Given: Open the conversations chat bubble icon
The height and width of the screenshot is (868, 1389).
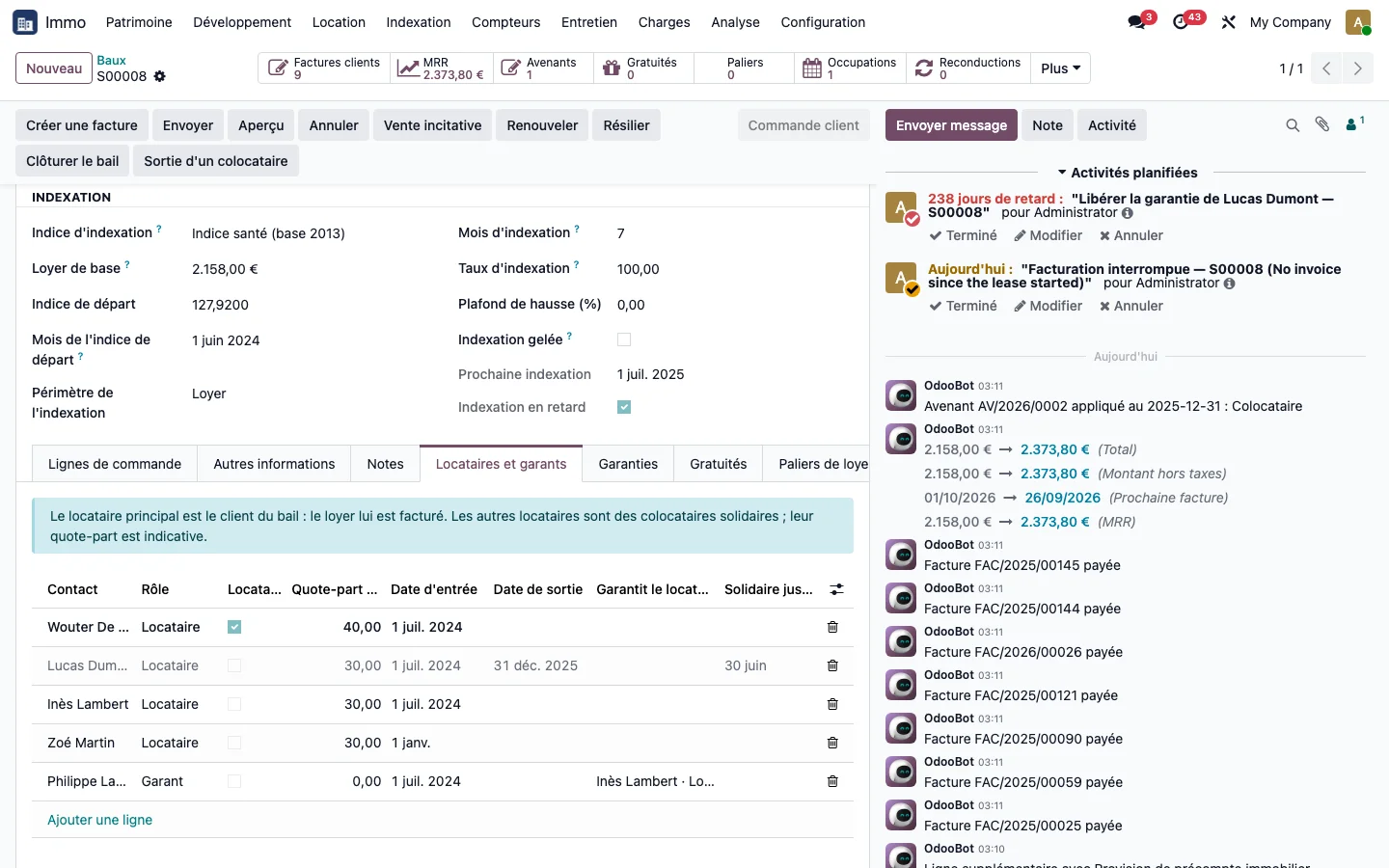Looking at the screenshot, I should 1137,22.
